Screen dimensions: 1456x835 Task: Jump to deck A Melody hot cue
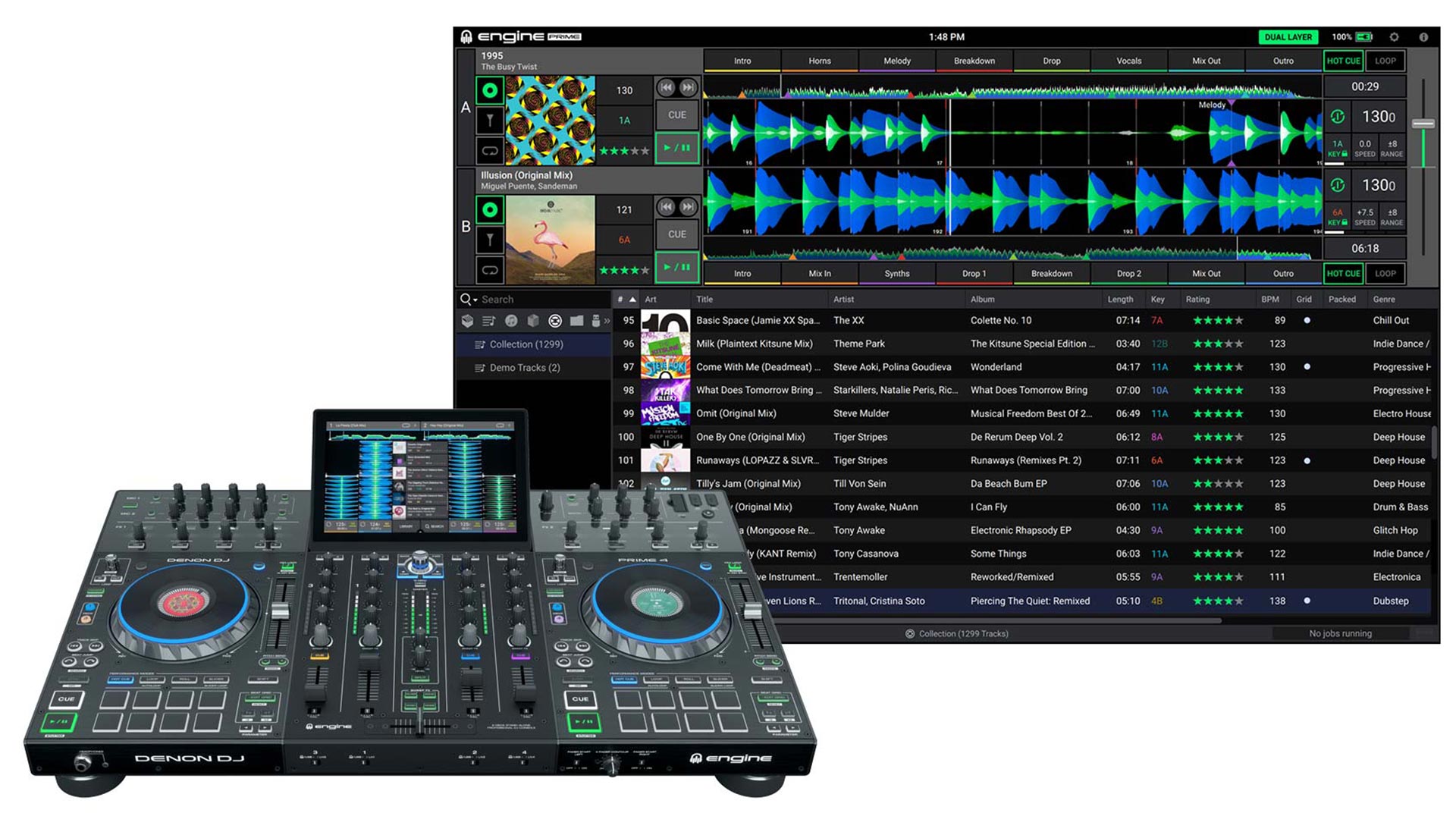(x=897, y=61)
